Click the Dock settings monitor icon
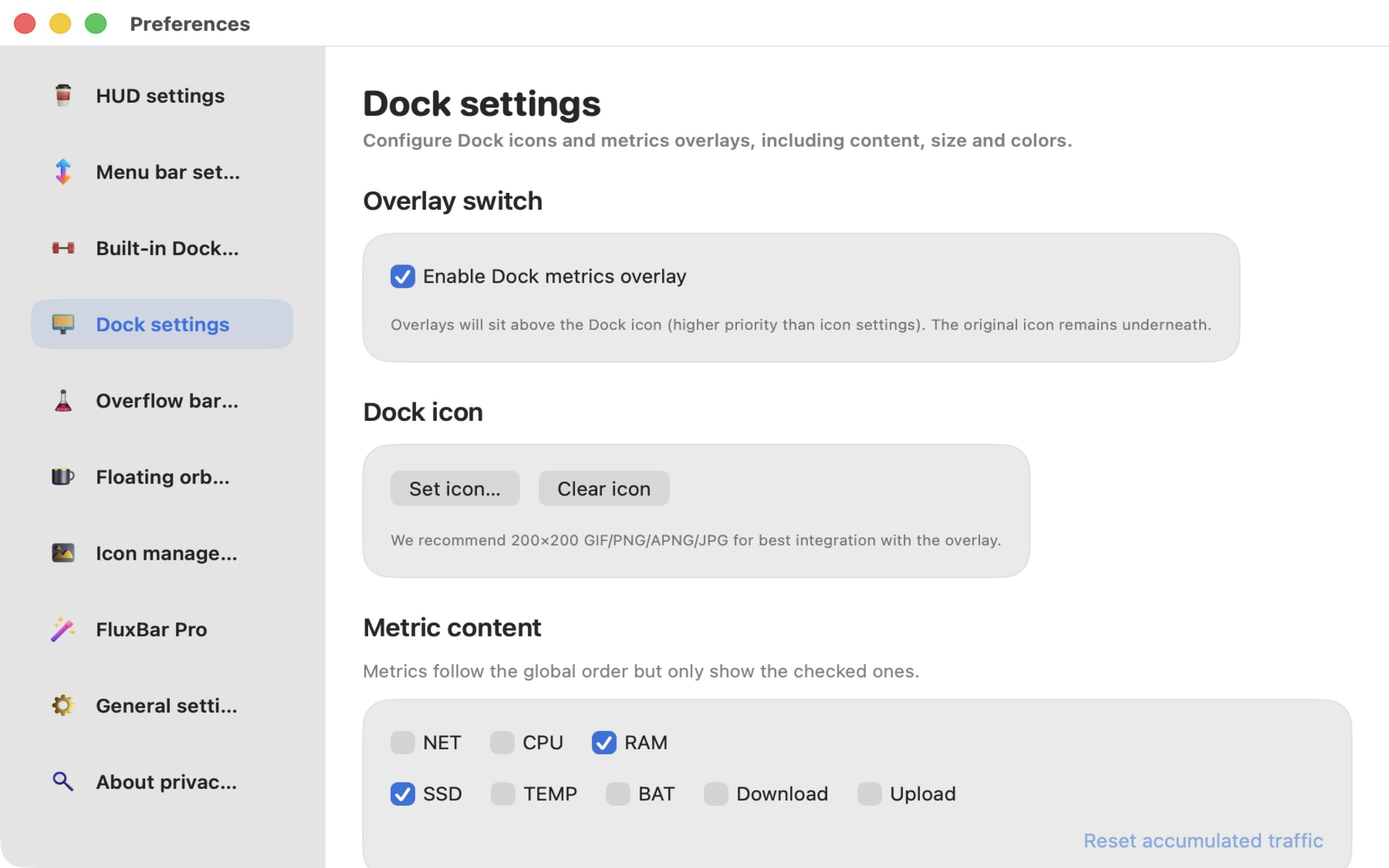The height and width of the screenshot is (868, 1389). tap(64, 324)
